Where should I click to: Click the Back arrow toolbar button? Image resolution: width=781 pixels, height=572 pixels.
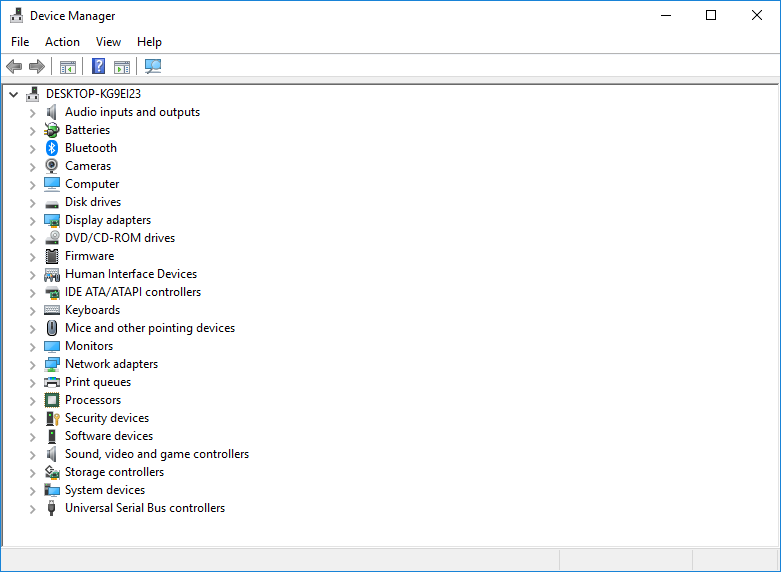tap(14, 67)
